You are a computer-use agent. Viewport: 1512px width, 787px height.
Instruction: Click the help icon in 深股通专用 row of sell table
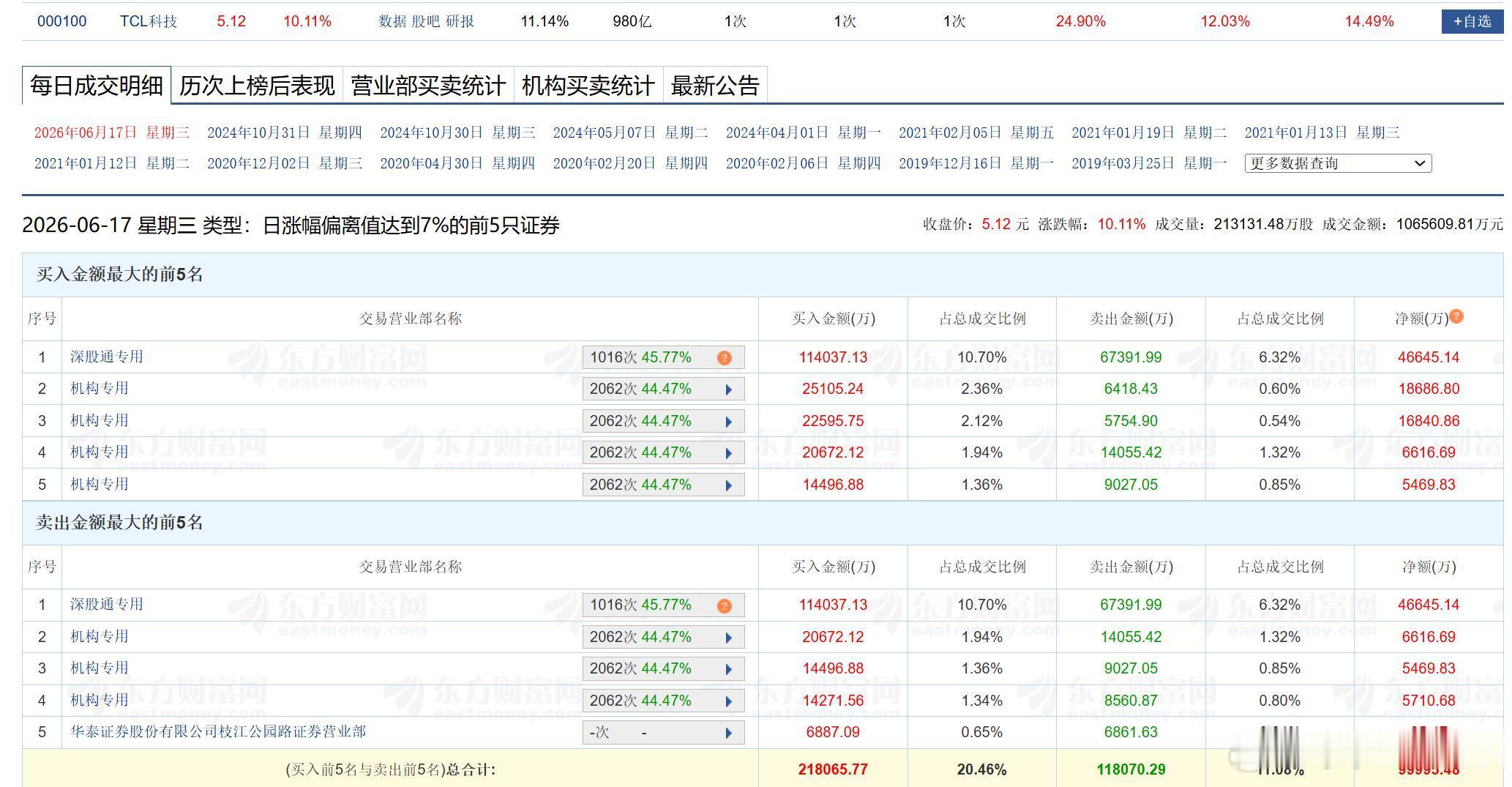[724, 605]
